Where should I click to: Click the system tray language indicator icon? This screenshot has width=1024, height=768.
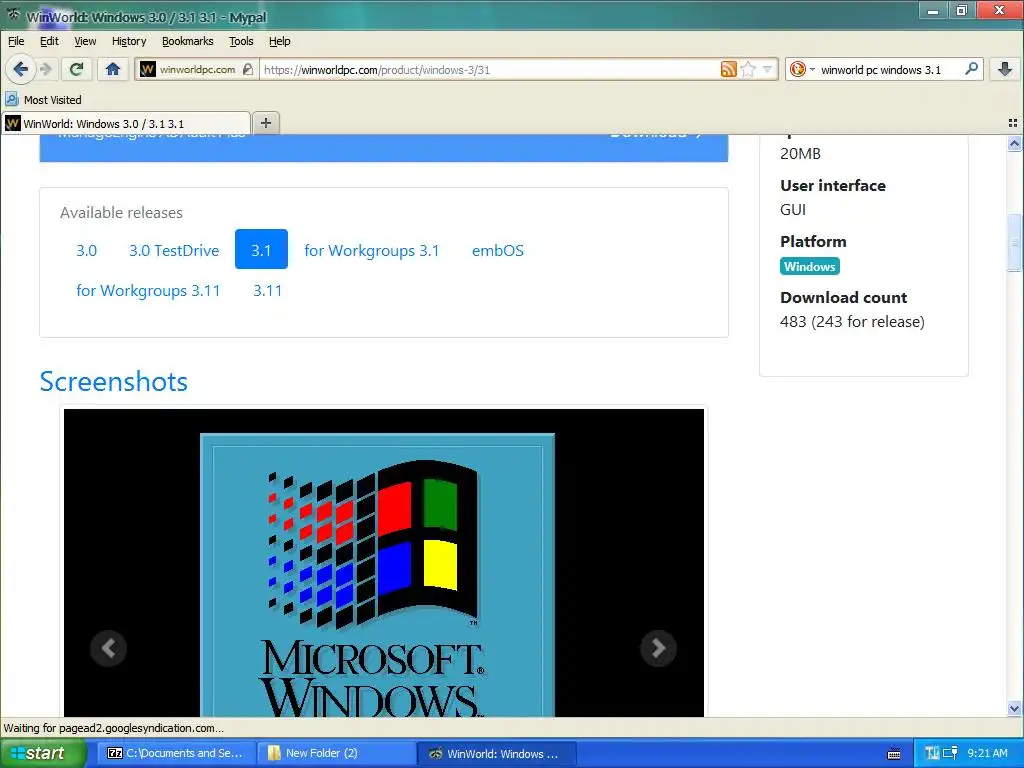[x=932, y=753]
